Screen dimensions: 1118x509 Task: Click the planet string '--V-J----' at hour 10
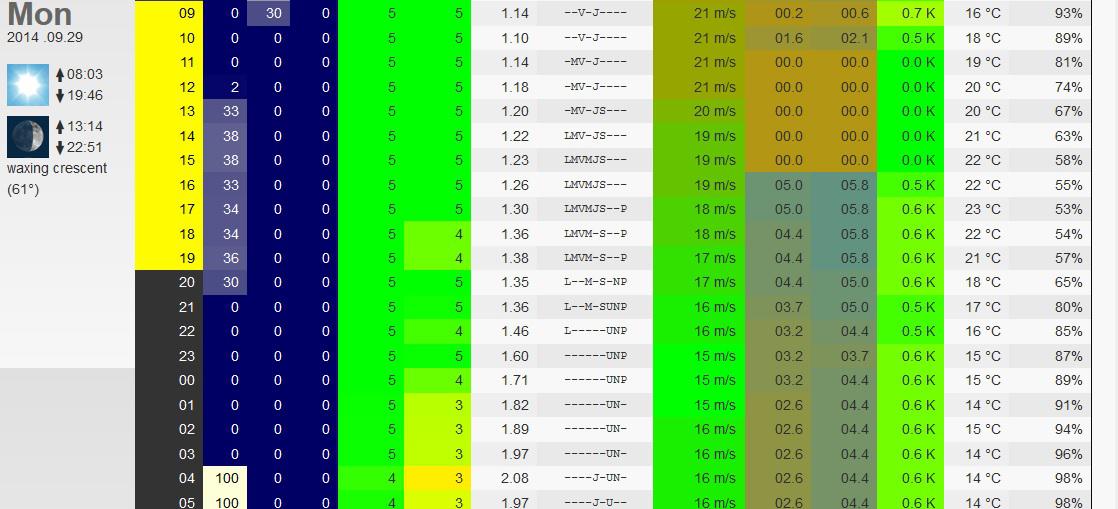[x=595, y=38]
